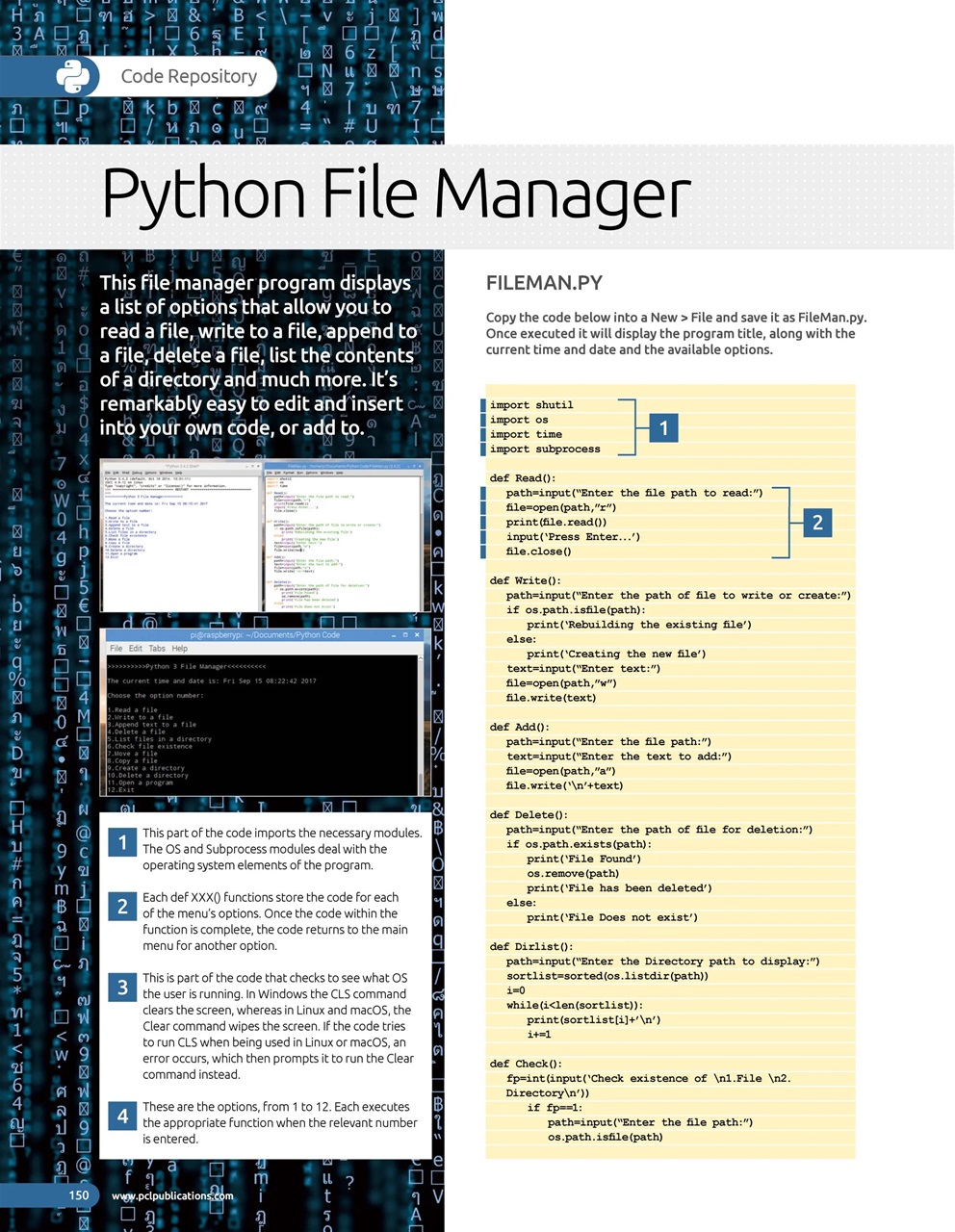Maximize the raspberrypi terminal window
955x1232 pixels.
pyautogui.click(x=405, y=635)
